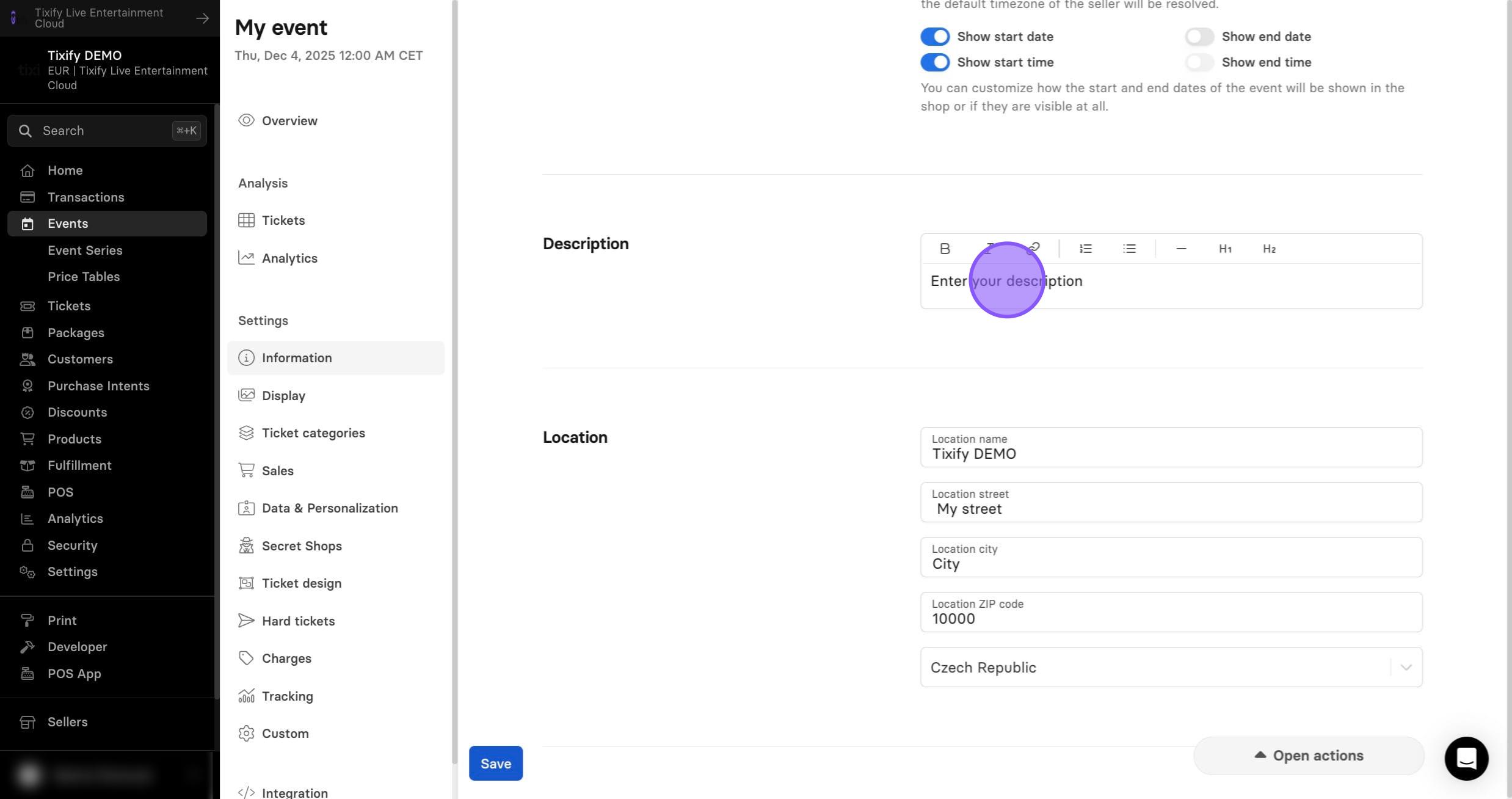Viewport: 1512px width, 799px height.
Task: Open Price Tables link
Action: click(84, 277)
